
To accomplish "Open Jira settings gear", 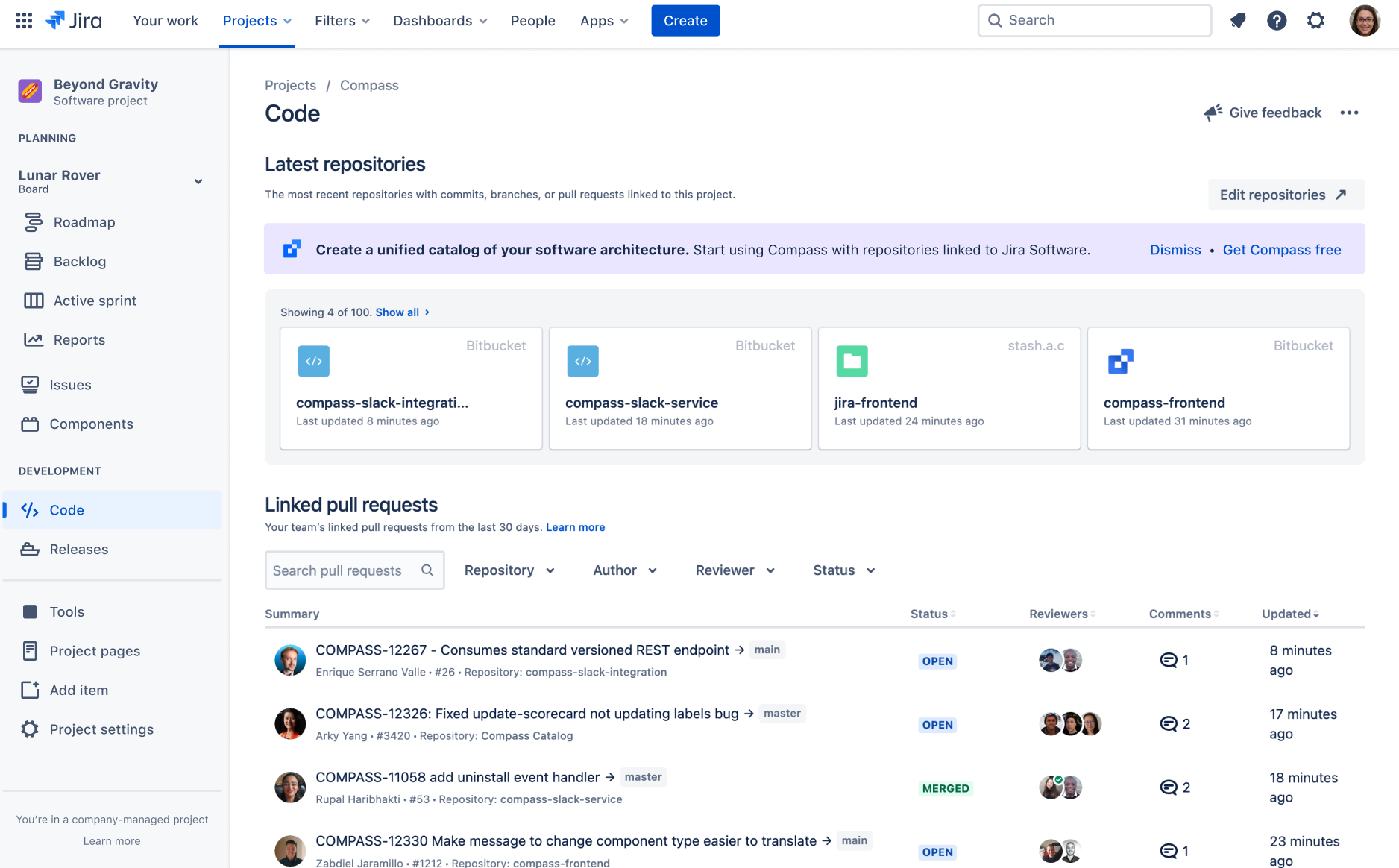I will tap(1315, 20).
